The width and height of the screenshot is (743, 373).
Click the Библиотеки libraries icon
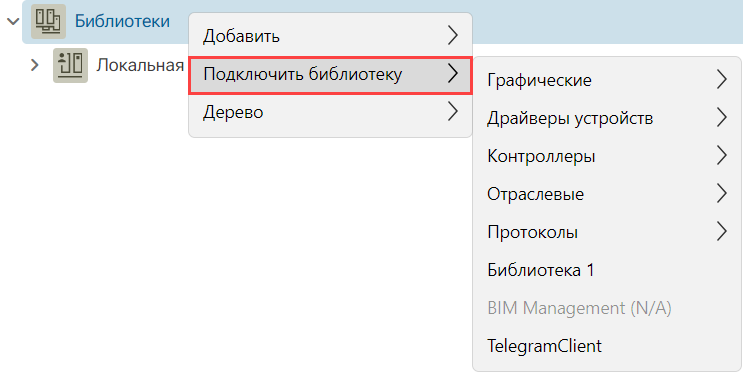tap(48, 21)
